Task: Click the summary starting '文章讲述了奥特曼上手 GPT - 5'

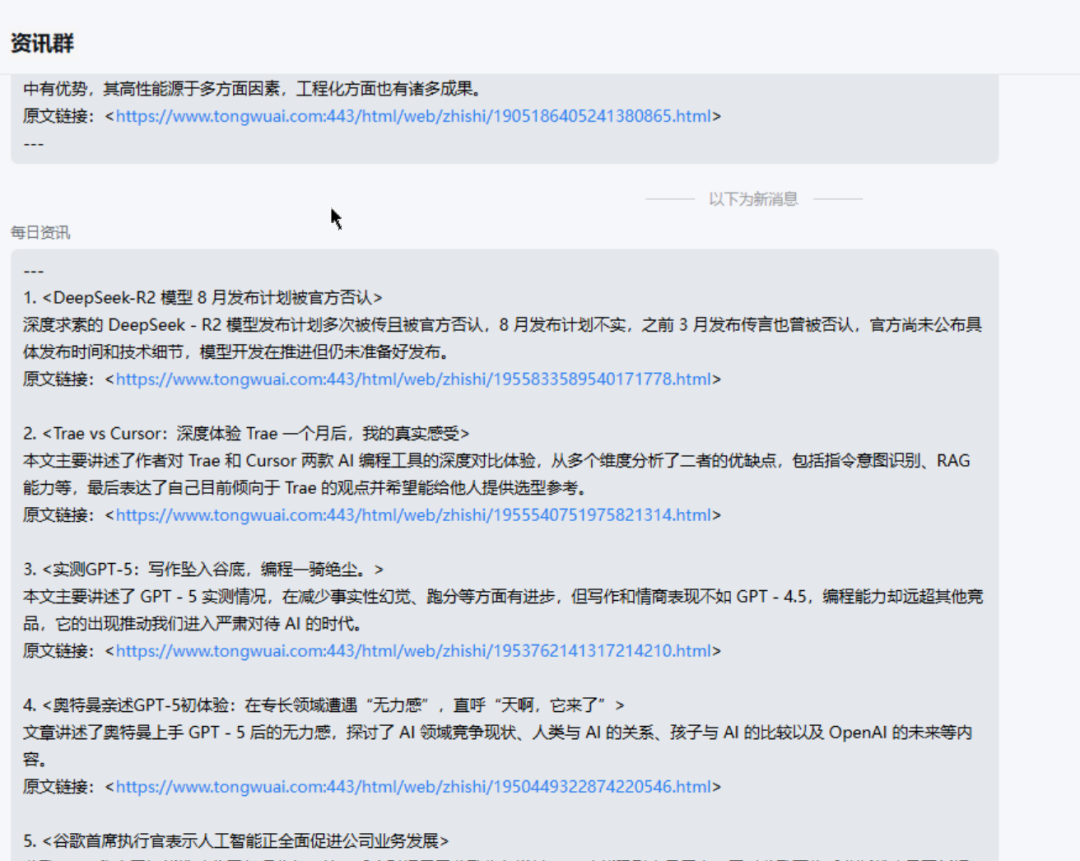Action: click(x=497, y=745)
